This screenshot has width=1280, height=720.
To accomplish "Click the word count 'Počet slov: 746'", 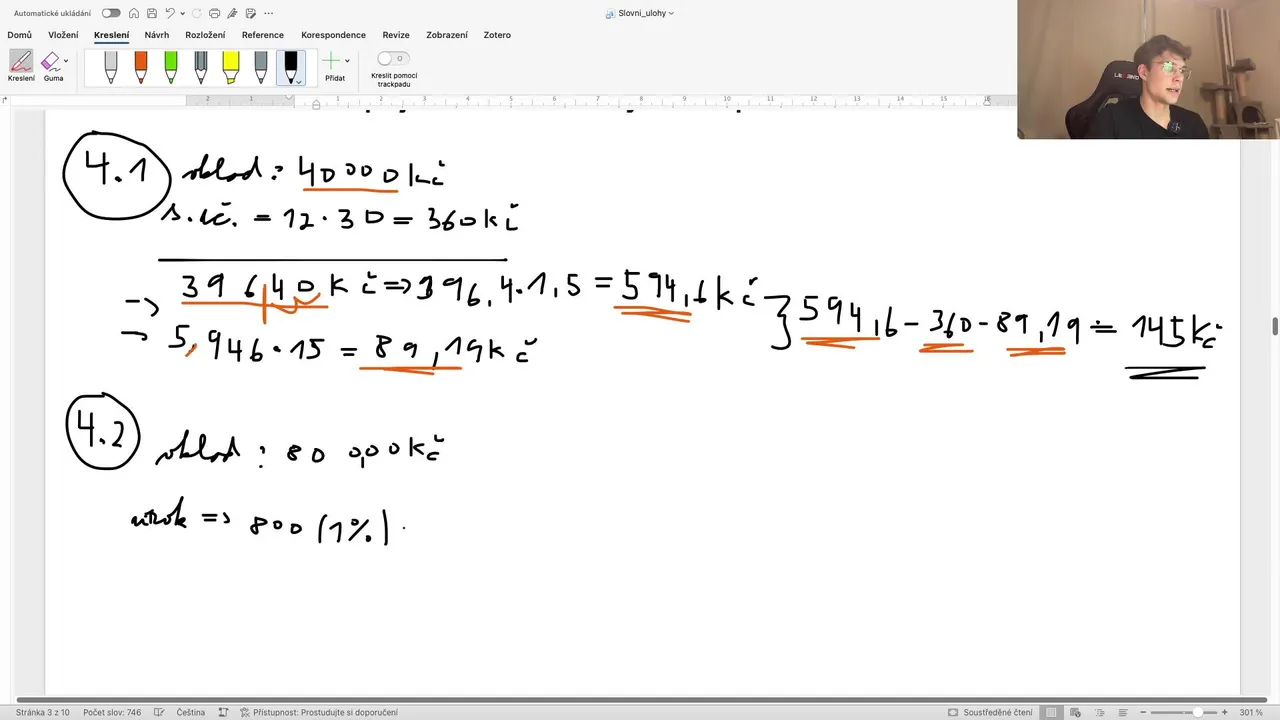I will click(112, 712).
